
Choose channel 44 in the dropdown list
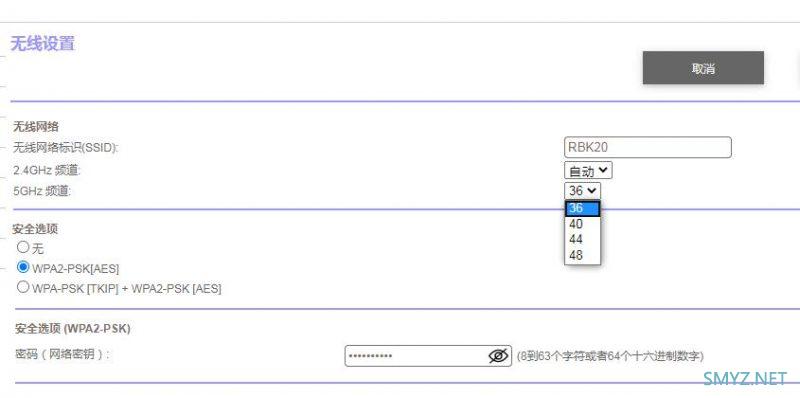point(582,239)
